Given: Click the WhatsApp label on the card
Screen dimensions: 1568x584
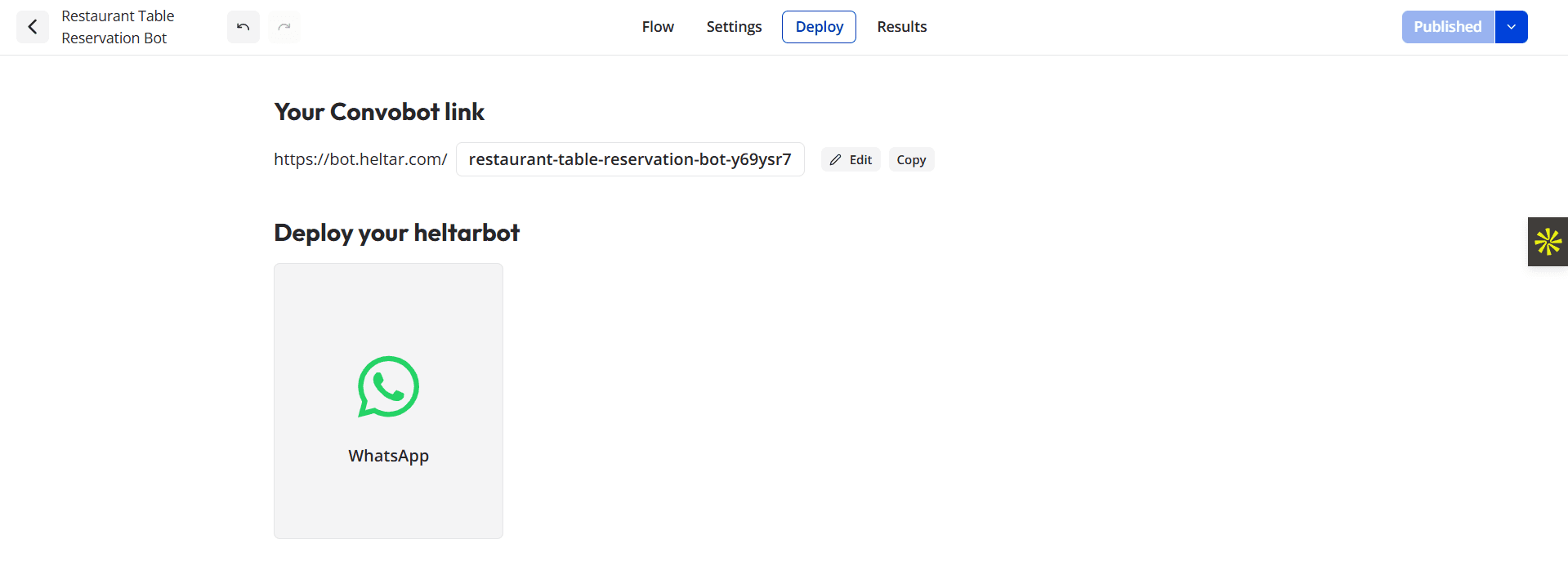Looking at the screenshot, I should click(x=388, y=456).
